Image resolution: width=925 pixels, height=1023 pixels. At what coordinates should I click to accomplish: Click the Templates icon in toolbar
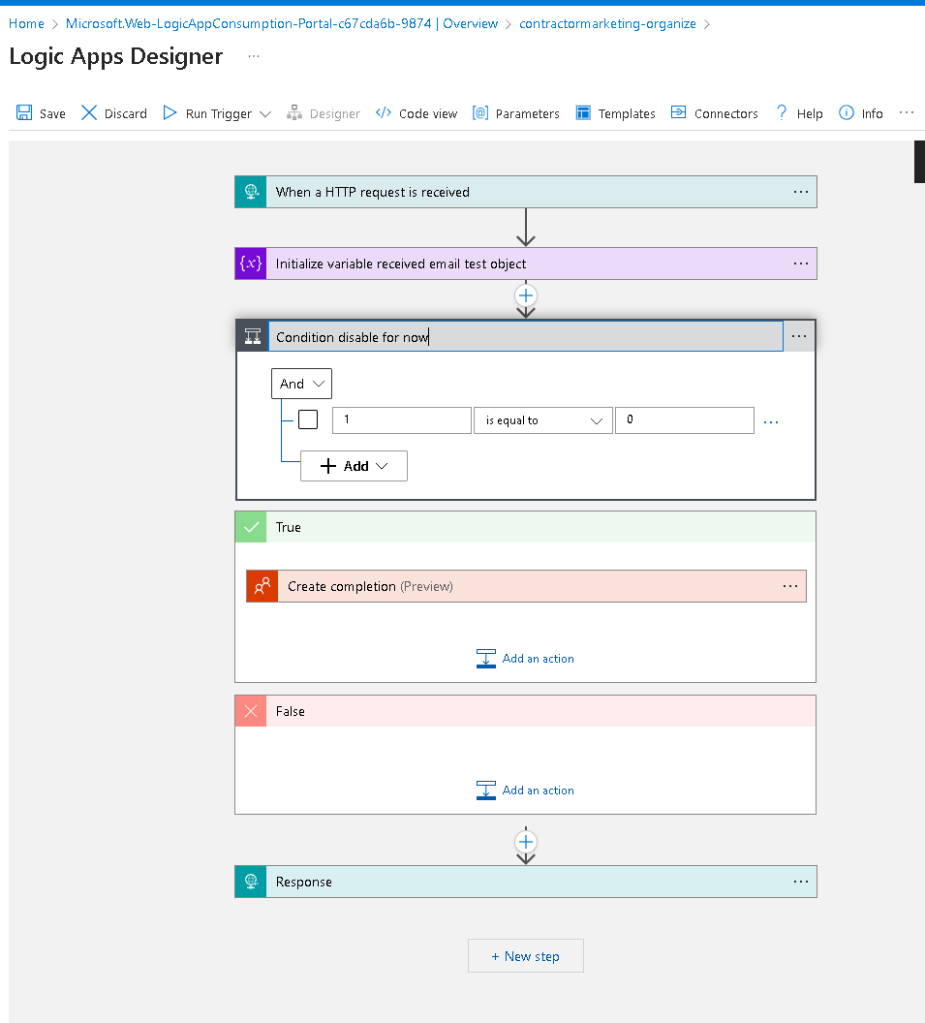coord(583,113)
